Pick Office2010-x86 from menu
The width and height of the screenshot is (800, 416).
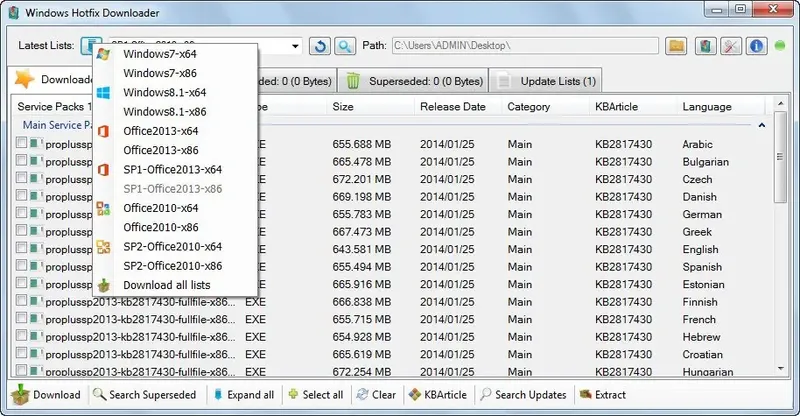click(x=161, y=227)
